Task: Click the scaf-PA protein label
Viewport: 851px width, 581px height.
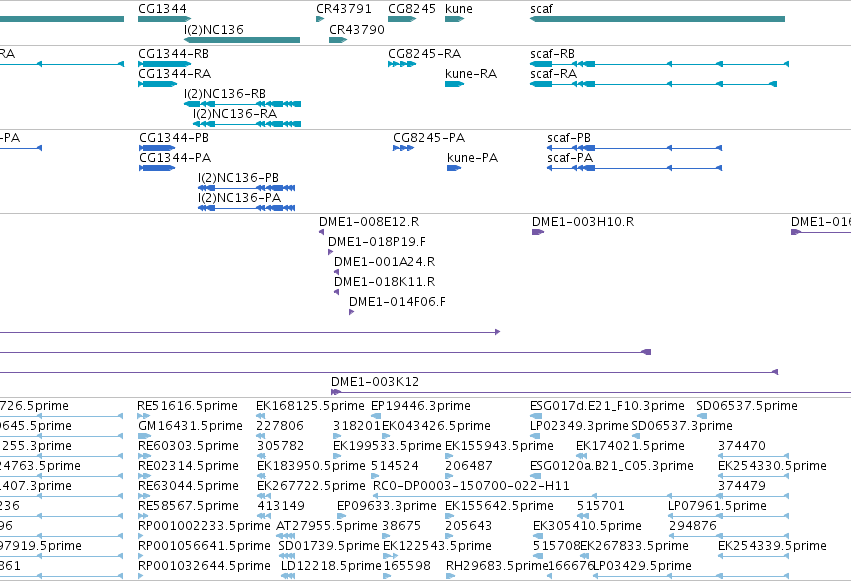Action: coord(570,158)
